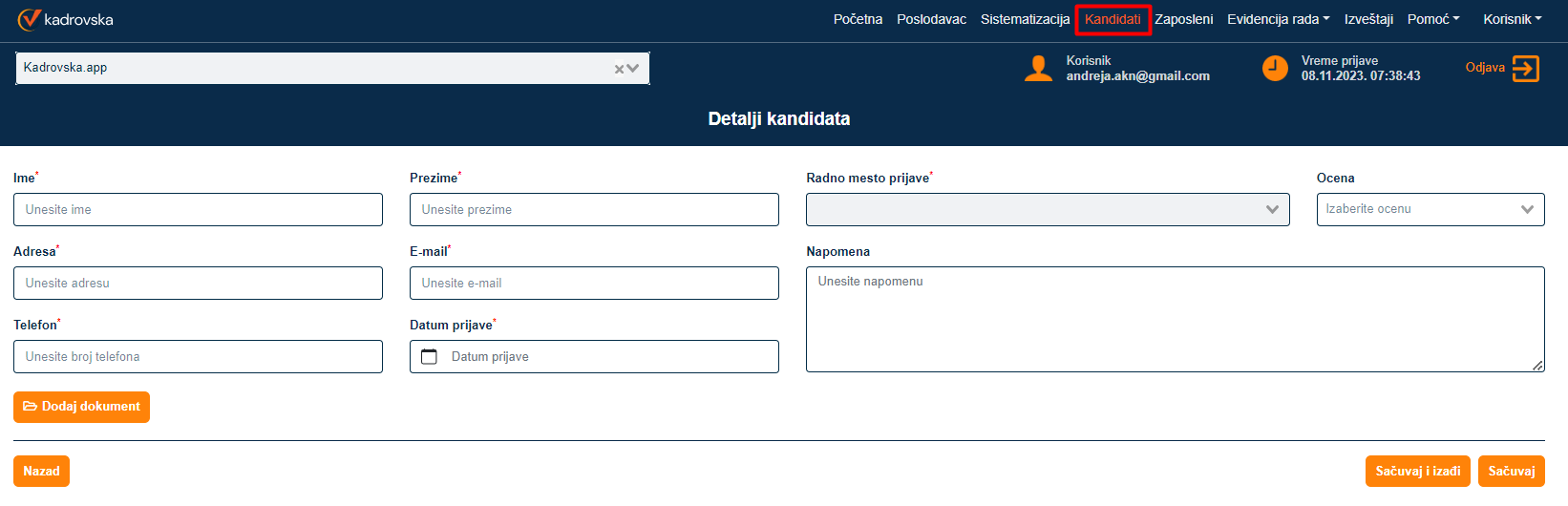Open the Radno mesto prijave dropdown
1568x506 pixels.
click(1048, 209)
